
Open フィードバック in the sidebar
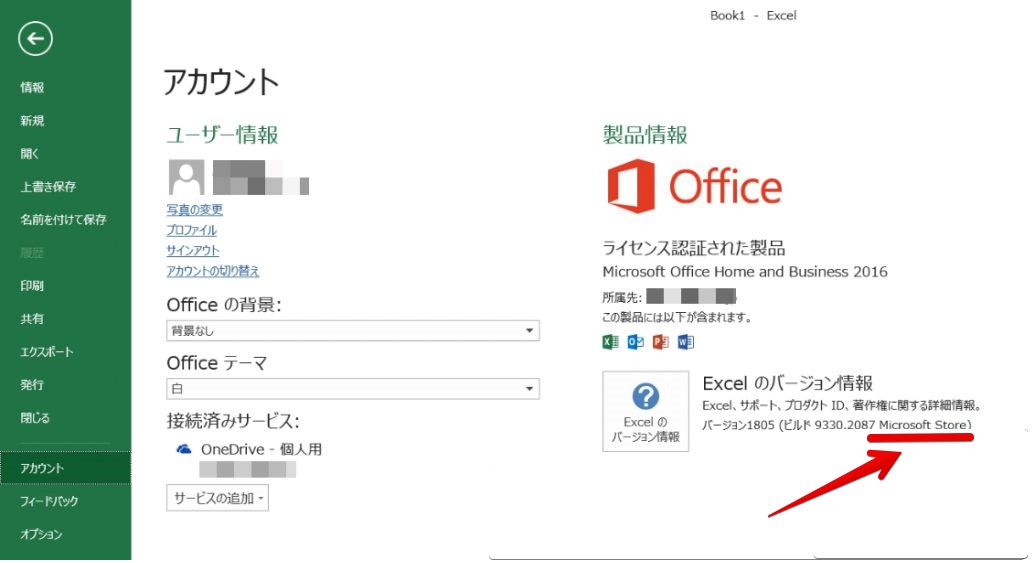(49, 501)
